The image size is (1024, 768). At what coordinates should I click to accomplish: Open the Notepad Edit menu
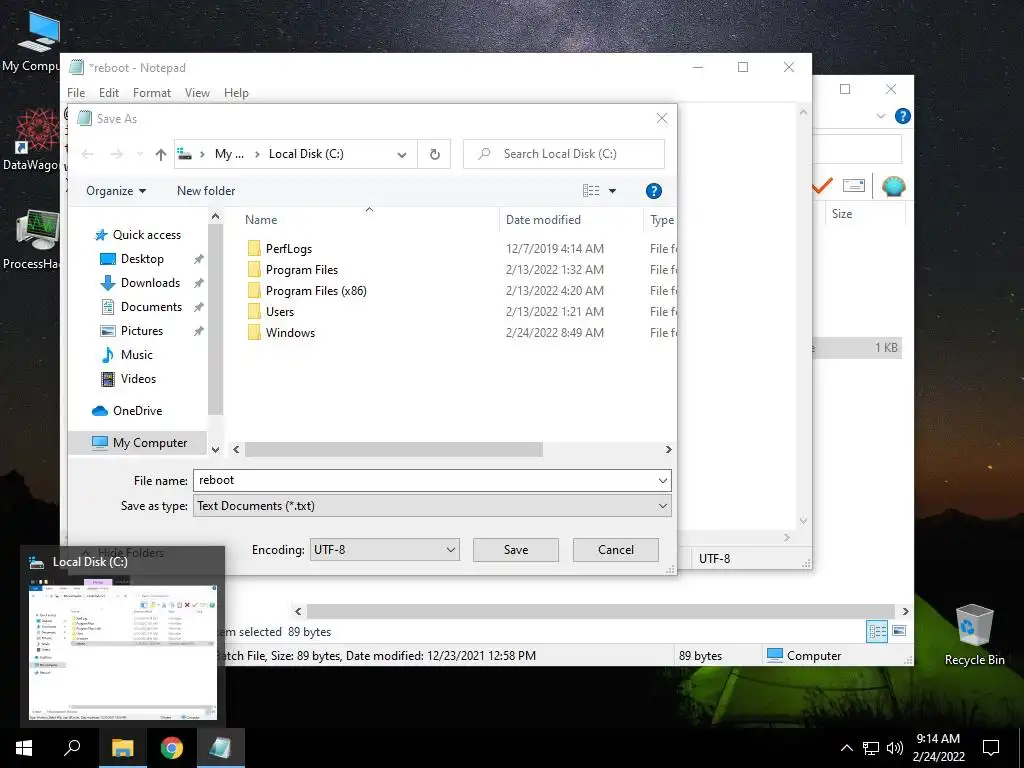pyautogui.click(x=108, y=93)
